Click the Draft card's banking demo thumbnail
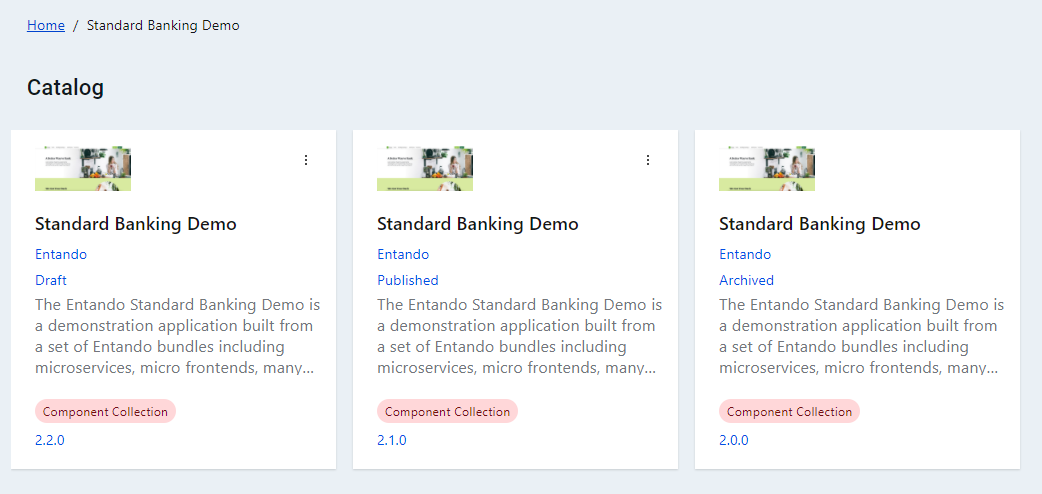The height and width of the screenshot is (494, 1042). 83,168
